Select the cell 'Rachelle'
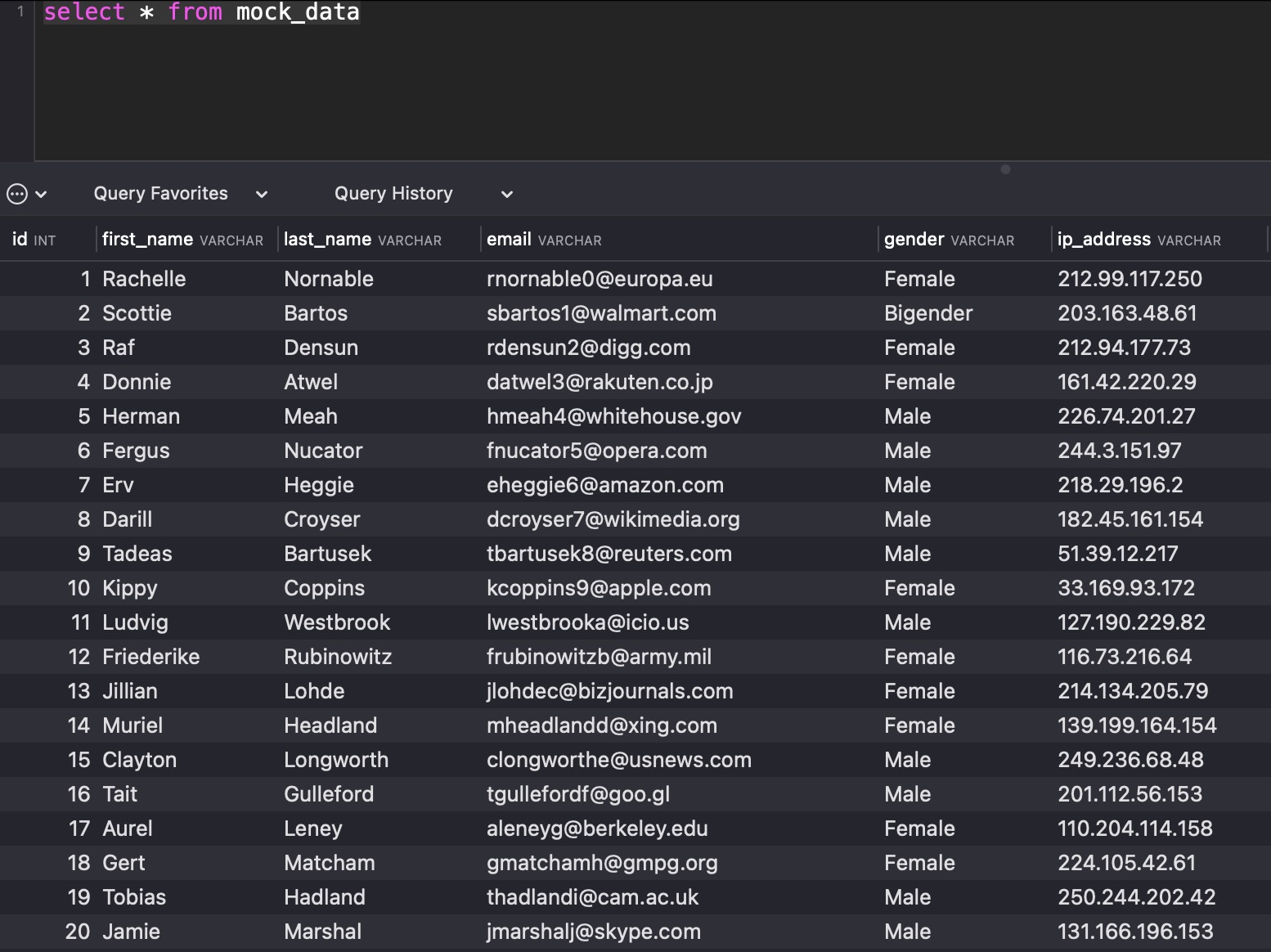 (x=144, y=279)
